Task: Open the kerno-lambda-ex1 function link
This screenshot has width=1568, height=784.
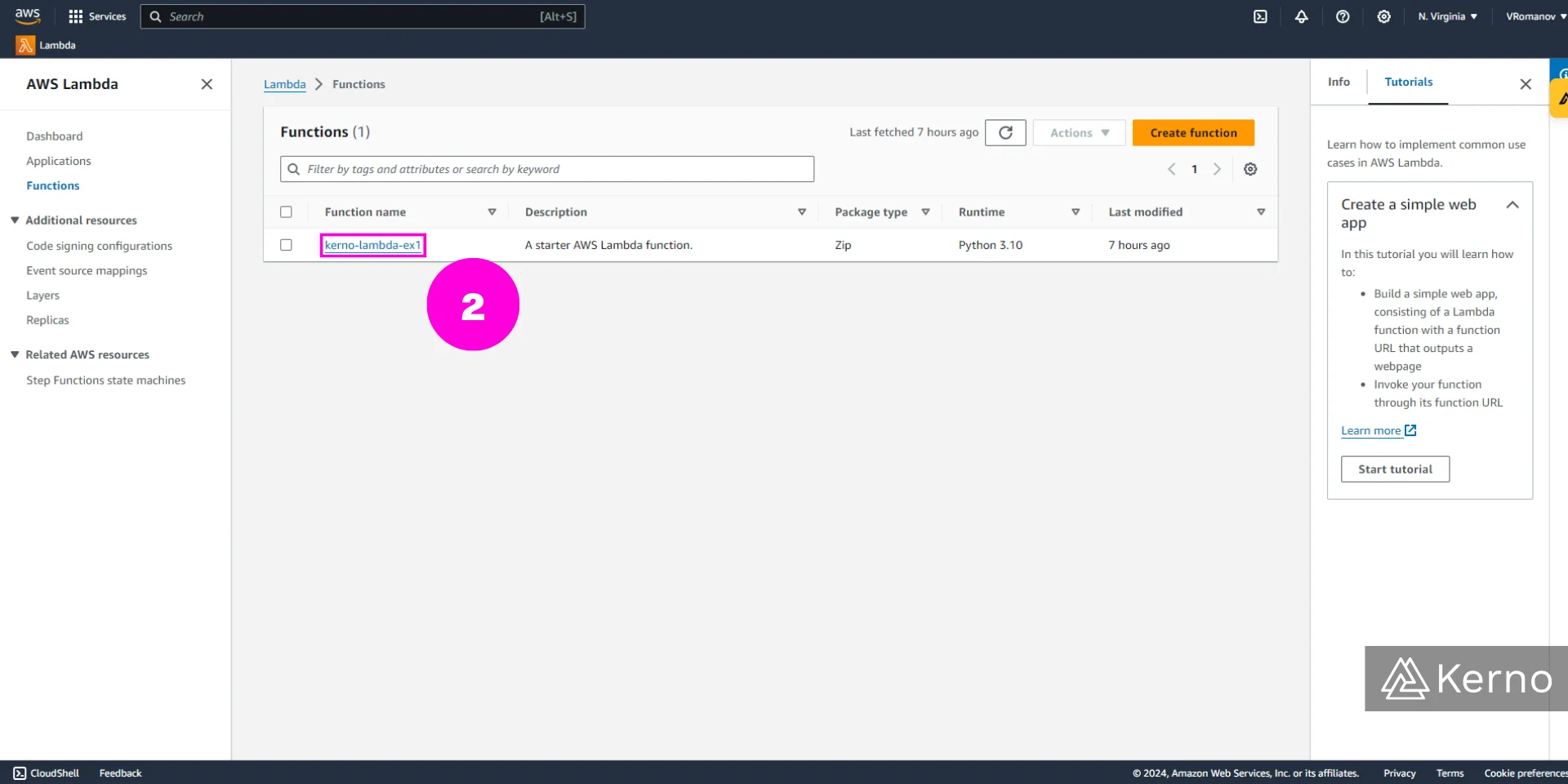Action: pyautogui.click(x=372, y=245)
